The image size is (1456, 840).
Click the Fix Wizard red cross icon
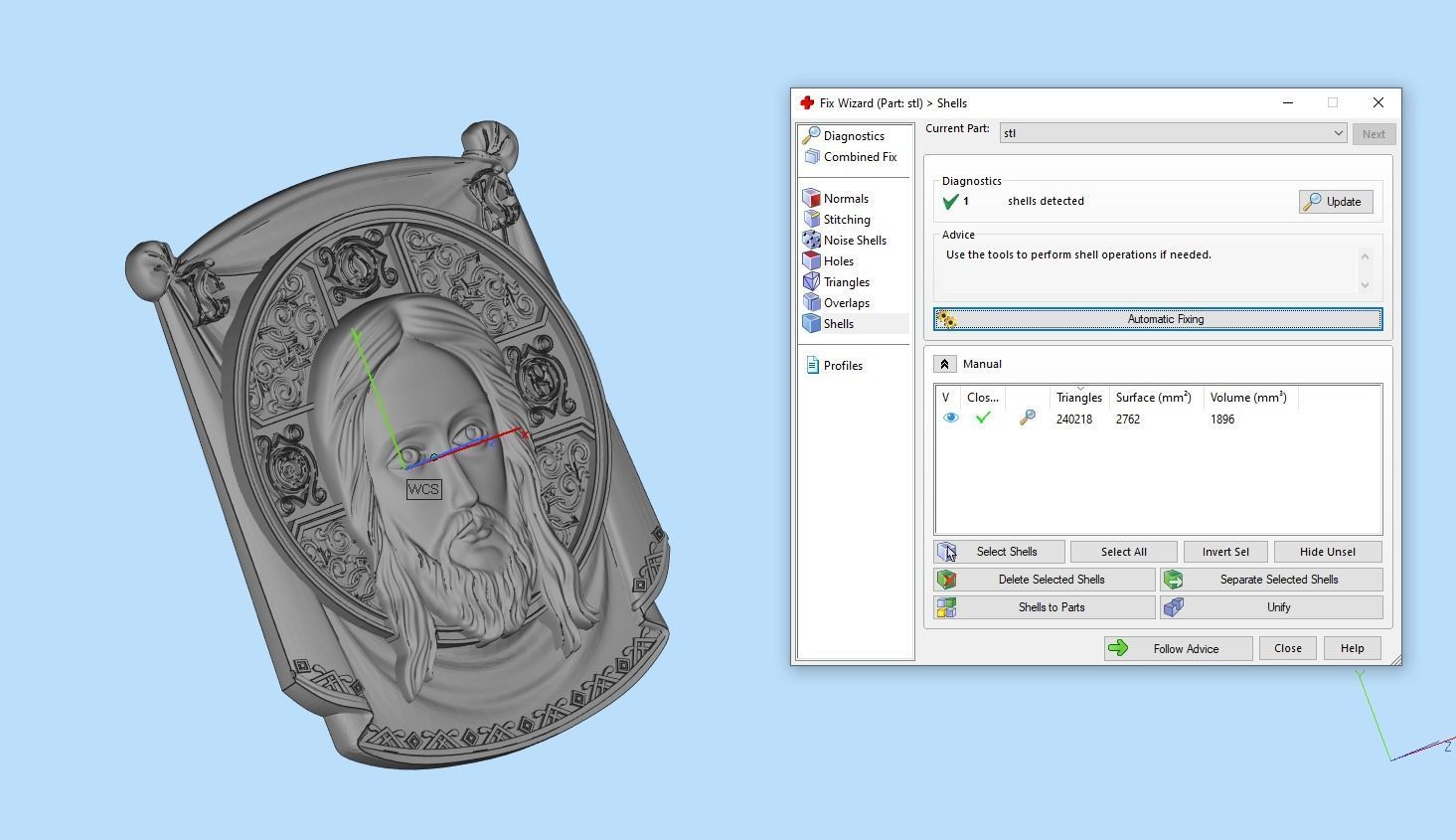click(x=807, y=102)
